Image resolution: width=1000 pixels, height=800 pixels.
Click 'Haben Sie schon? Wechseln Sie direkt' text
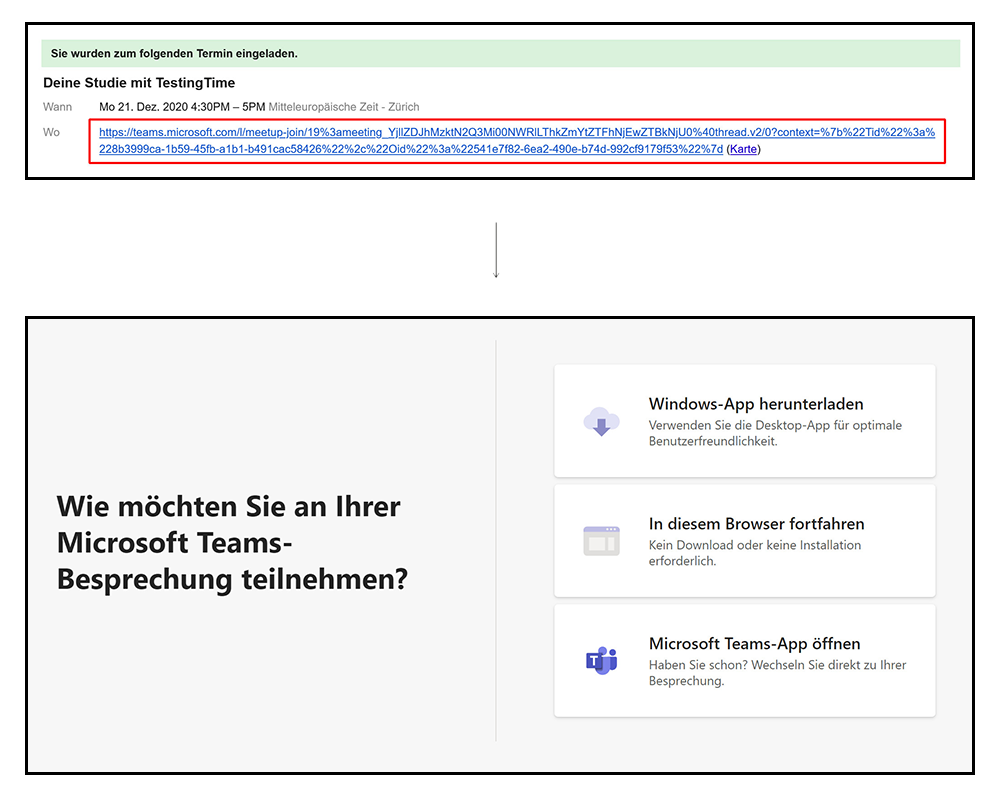pyautogui.click(x=777, y=673)
